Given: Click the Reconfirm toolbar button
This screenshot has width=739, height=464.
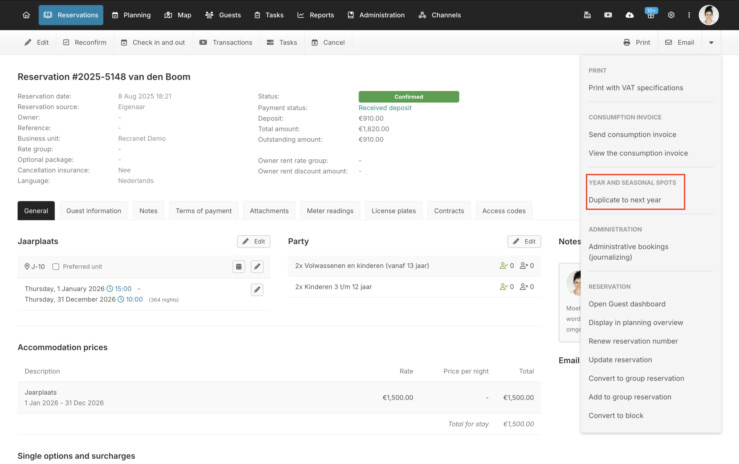Looking at the screenshot, I should [84, 42].
